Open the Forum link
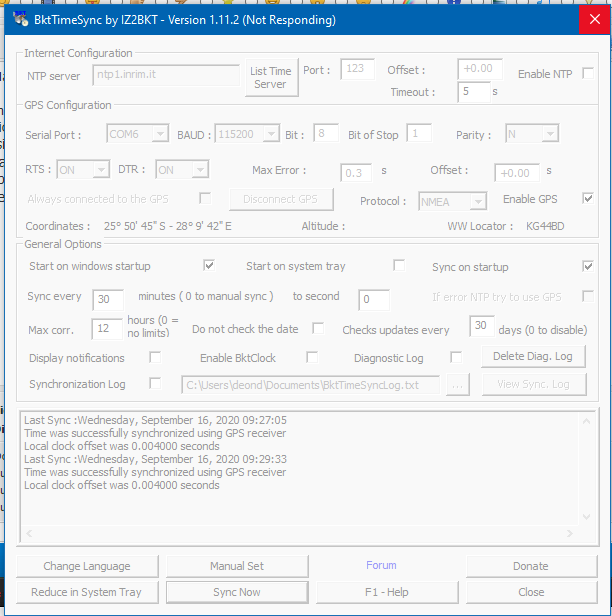 (x=381, y=565)
